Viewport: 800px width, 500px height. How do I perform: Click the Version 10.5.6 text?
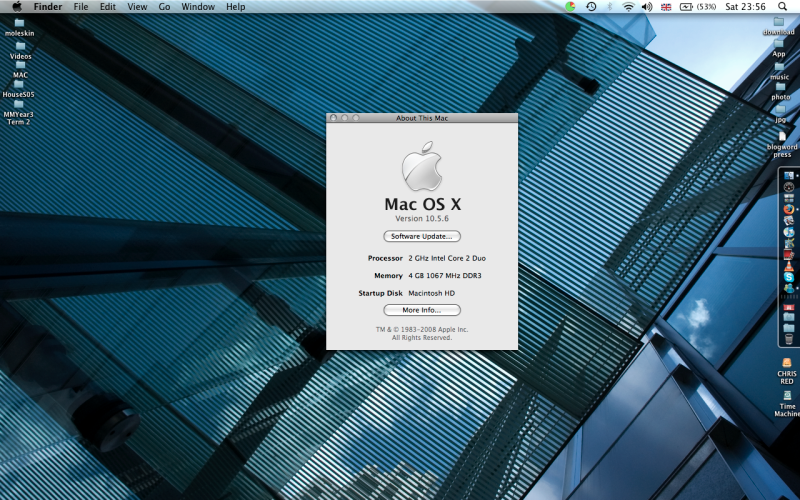click(x=422, y=218)
